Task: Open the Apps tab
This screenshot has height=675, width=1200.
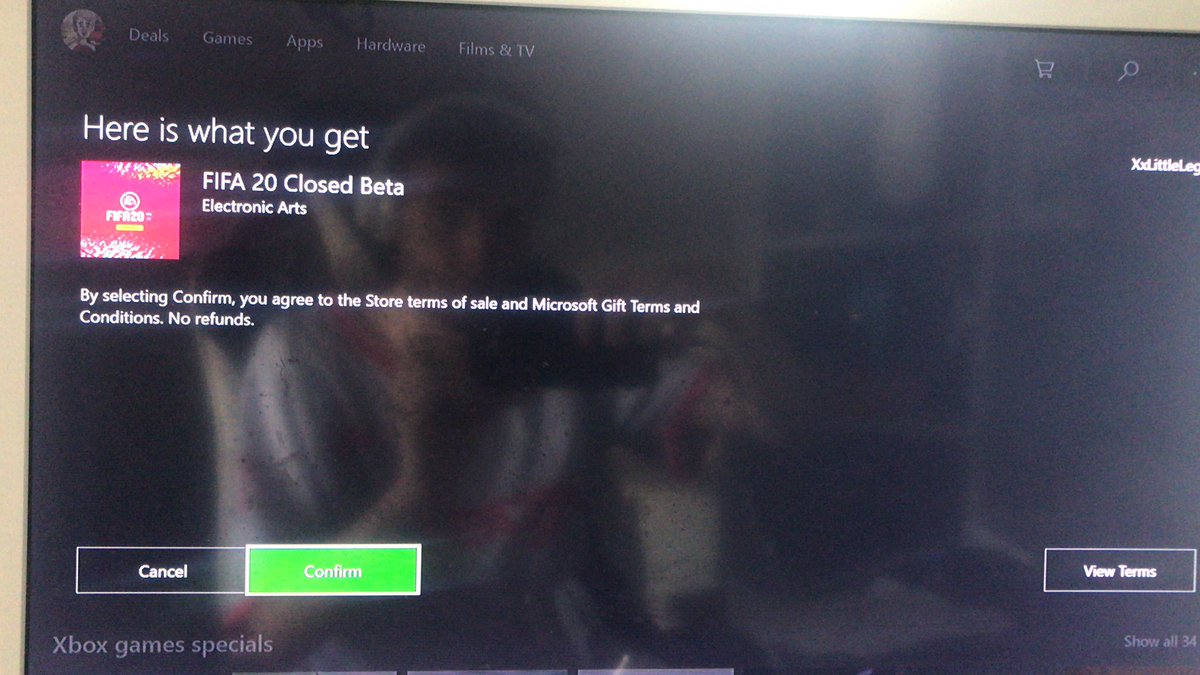Action: point(305,42)
